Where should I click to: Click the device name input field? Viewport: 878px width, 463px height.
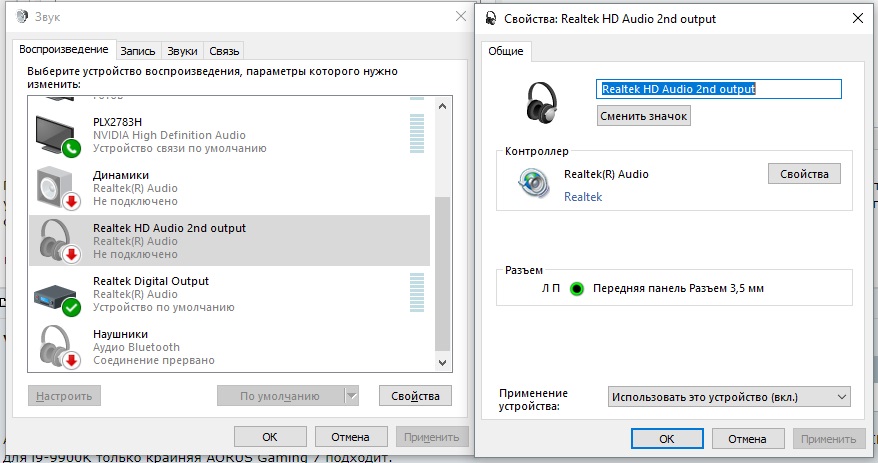pos(719,88)
